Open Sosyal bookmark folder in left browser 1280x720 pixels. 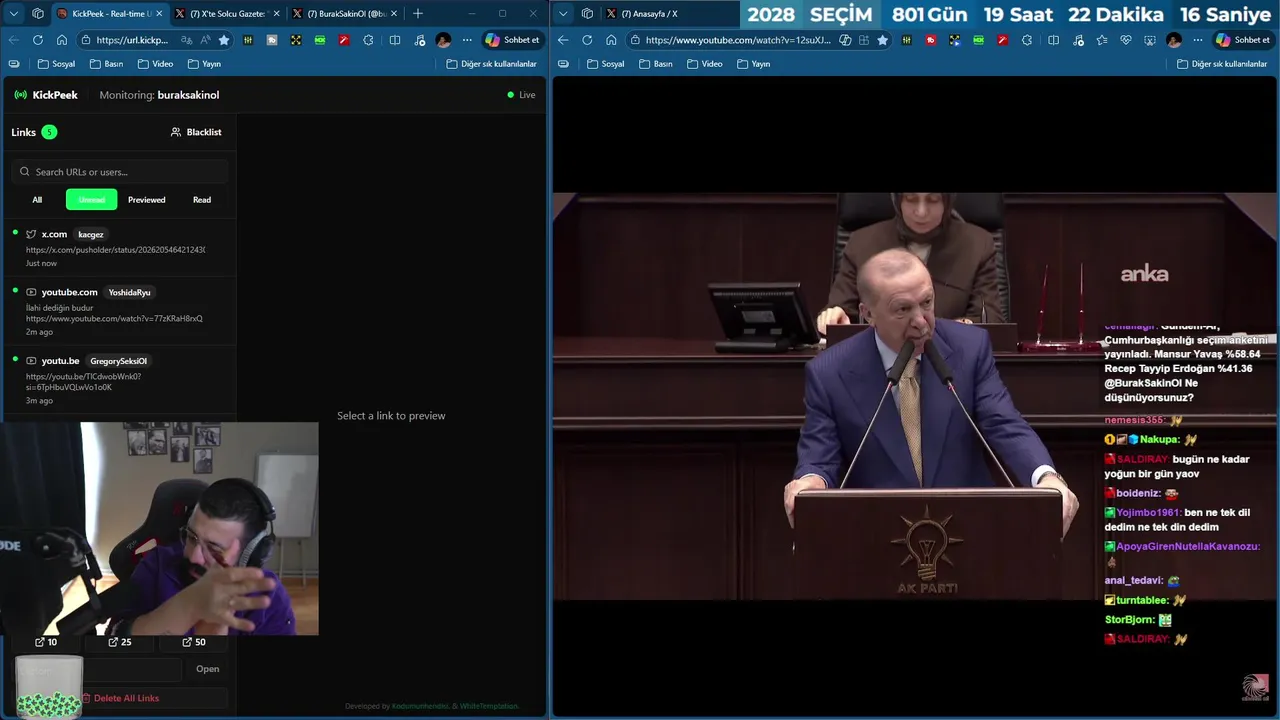56,64
